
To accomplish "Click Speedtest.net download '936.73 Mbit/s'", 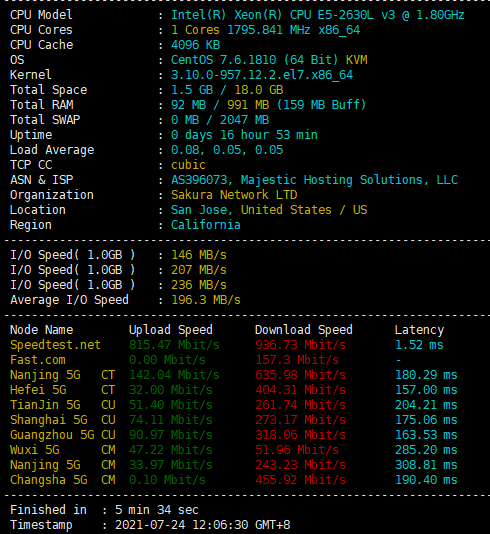I will coord(301,345).
